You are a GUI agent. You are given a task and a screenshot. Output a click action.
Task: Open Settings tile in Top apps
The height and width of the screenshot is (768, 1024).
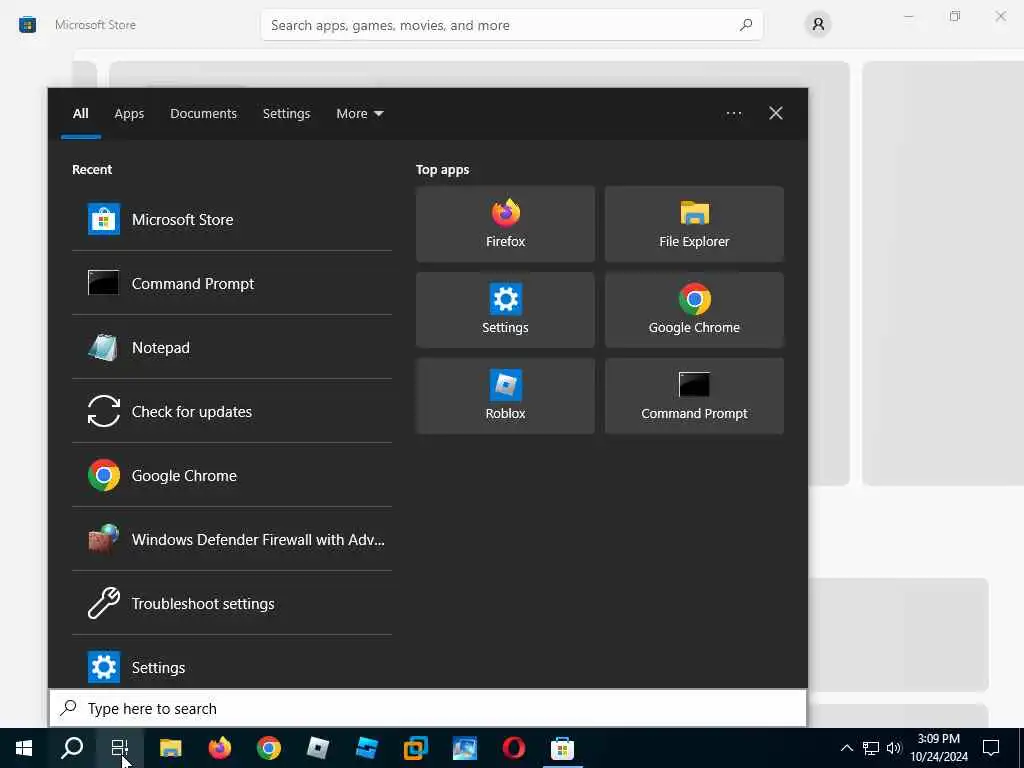coord(505,310)
